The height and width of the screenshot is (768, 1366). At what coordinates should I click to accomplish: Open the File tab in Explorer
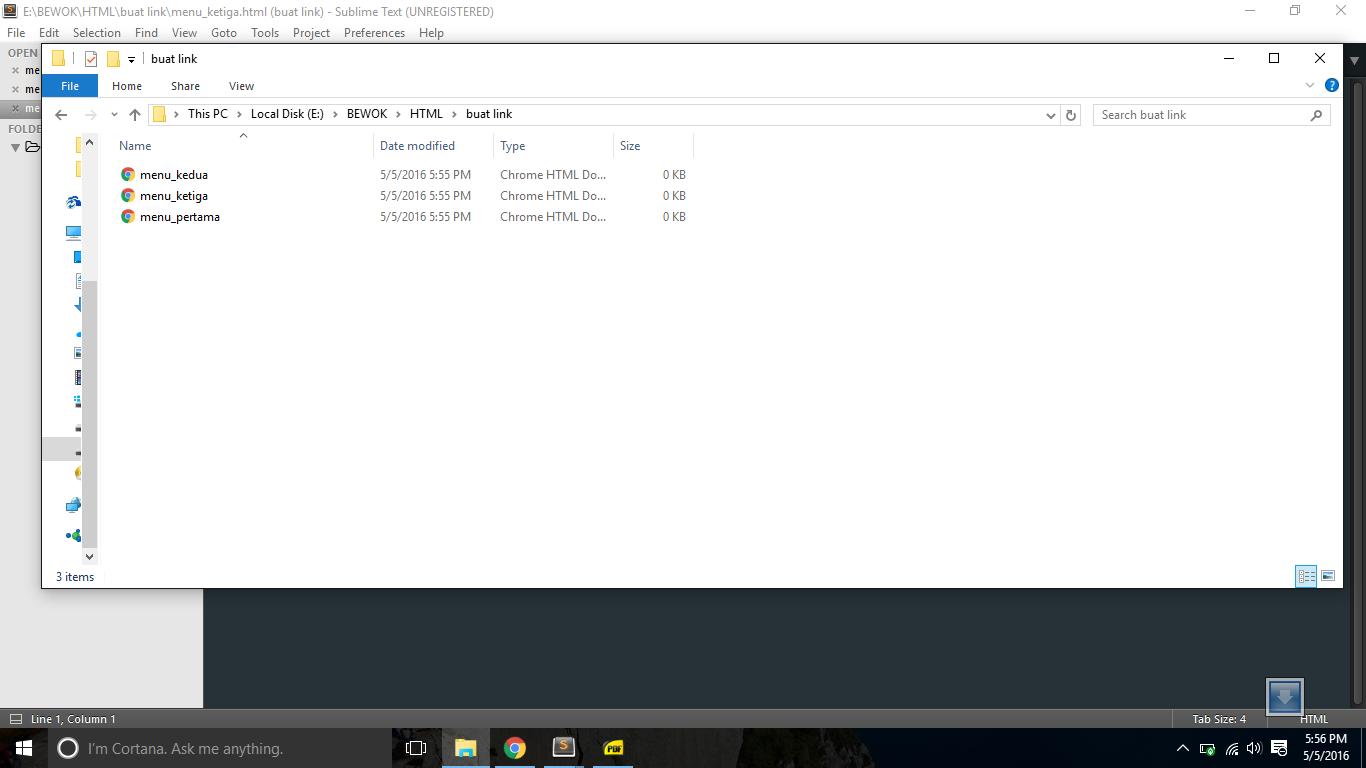coord(70,86)
